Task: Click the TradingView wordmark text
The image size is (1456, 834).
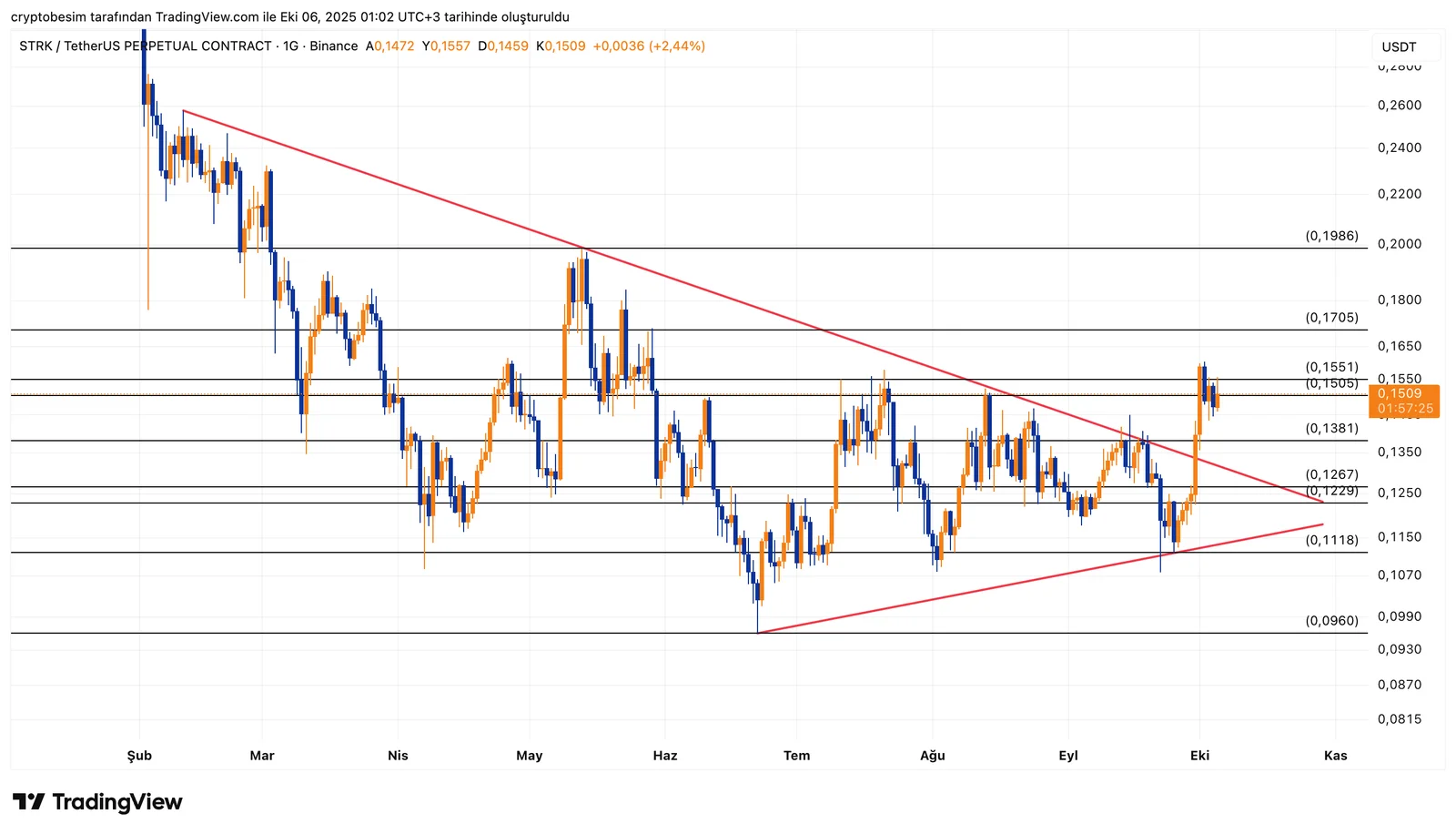Action: 117,802
